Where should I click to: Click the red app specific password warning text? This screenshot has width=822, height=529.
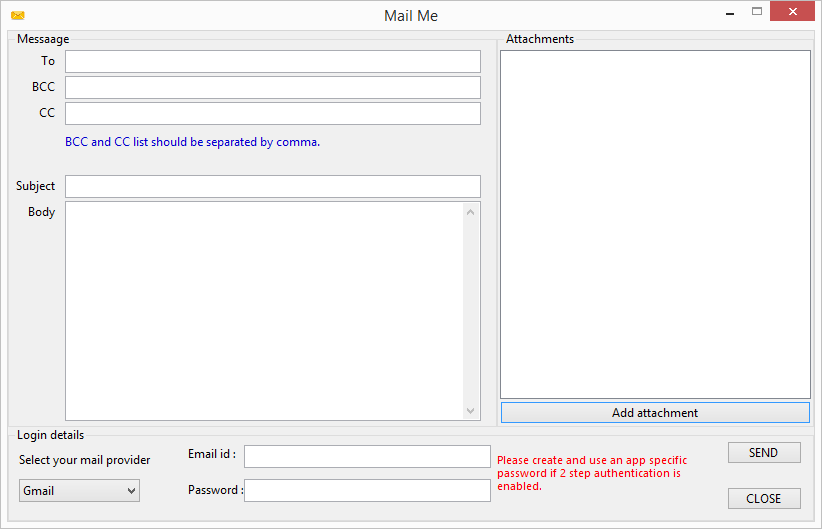tap(592, 473)
